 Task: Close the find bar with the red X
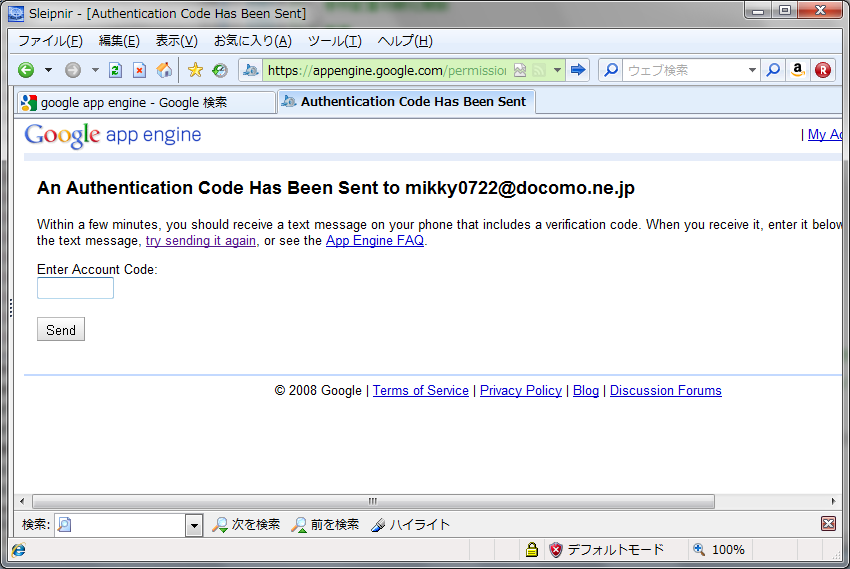828,523
